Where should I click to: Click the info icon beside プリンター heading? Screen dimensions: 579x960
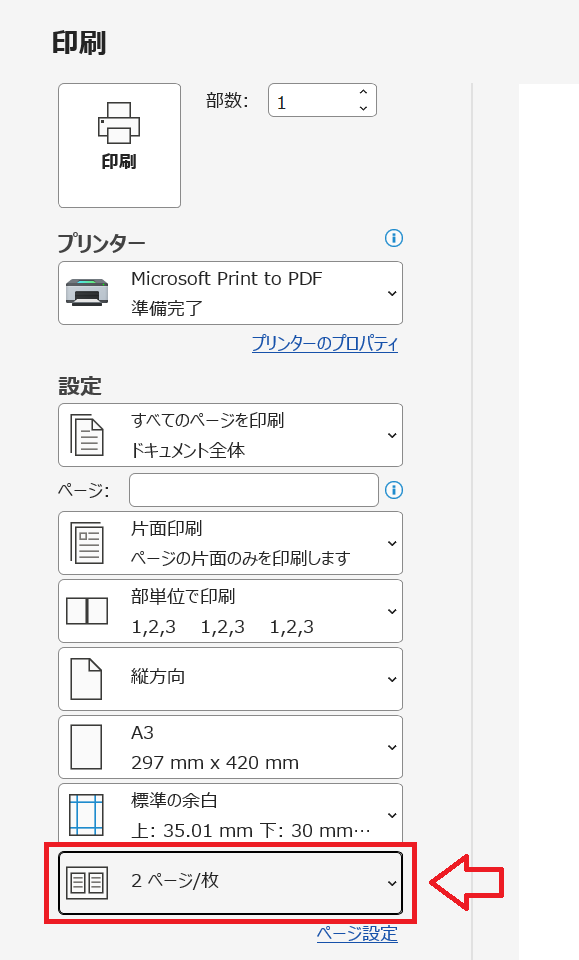pos(394,238)
